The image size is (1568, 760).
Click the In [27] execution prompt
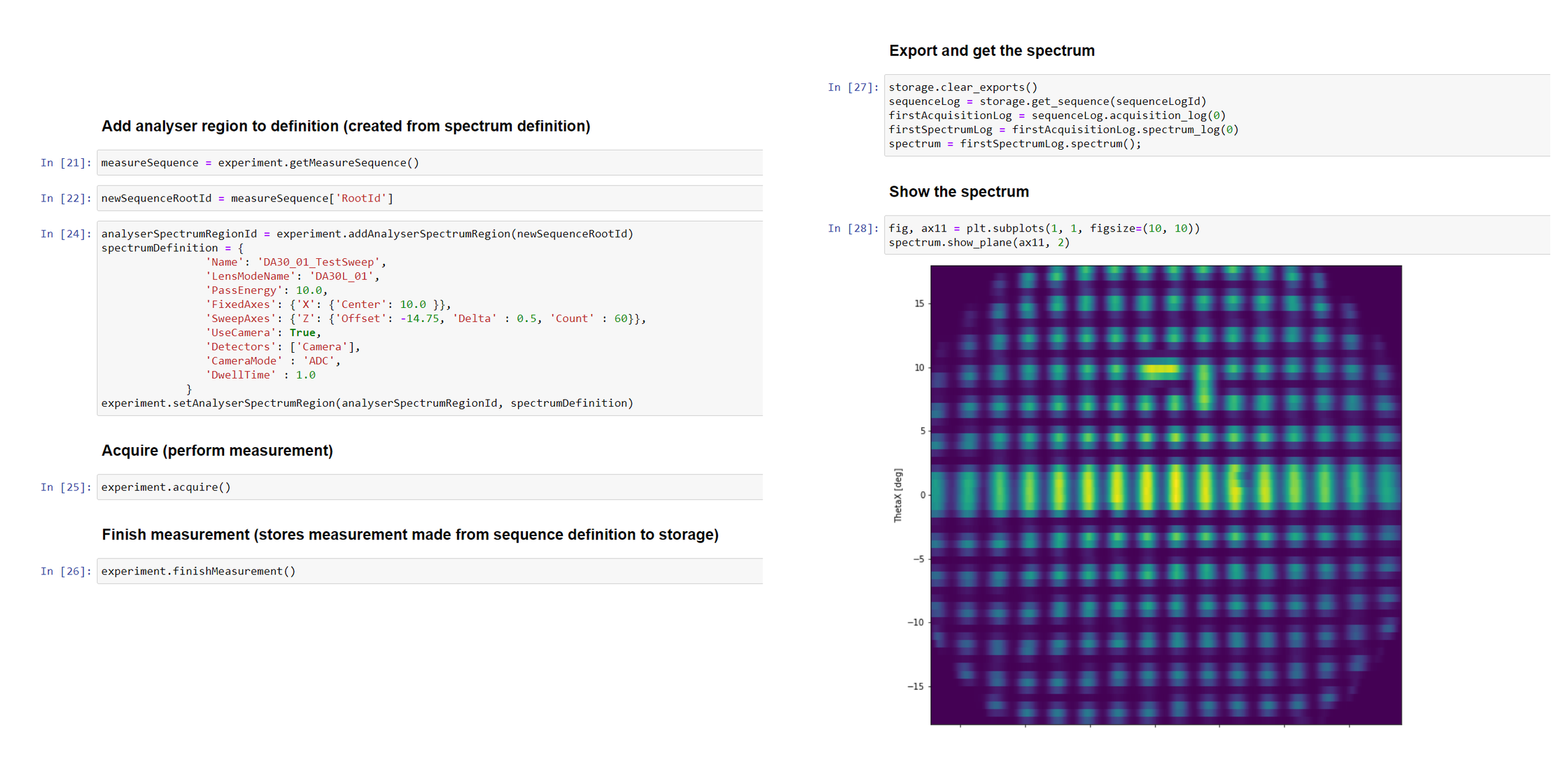[x=853, y=87]
